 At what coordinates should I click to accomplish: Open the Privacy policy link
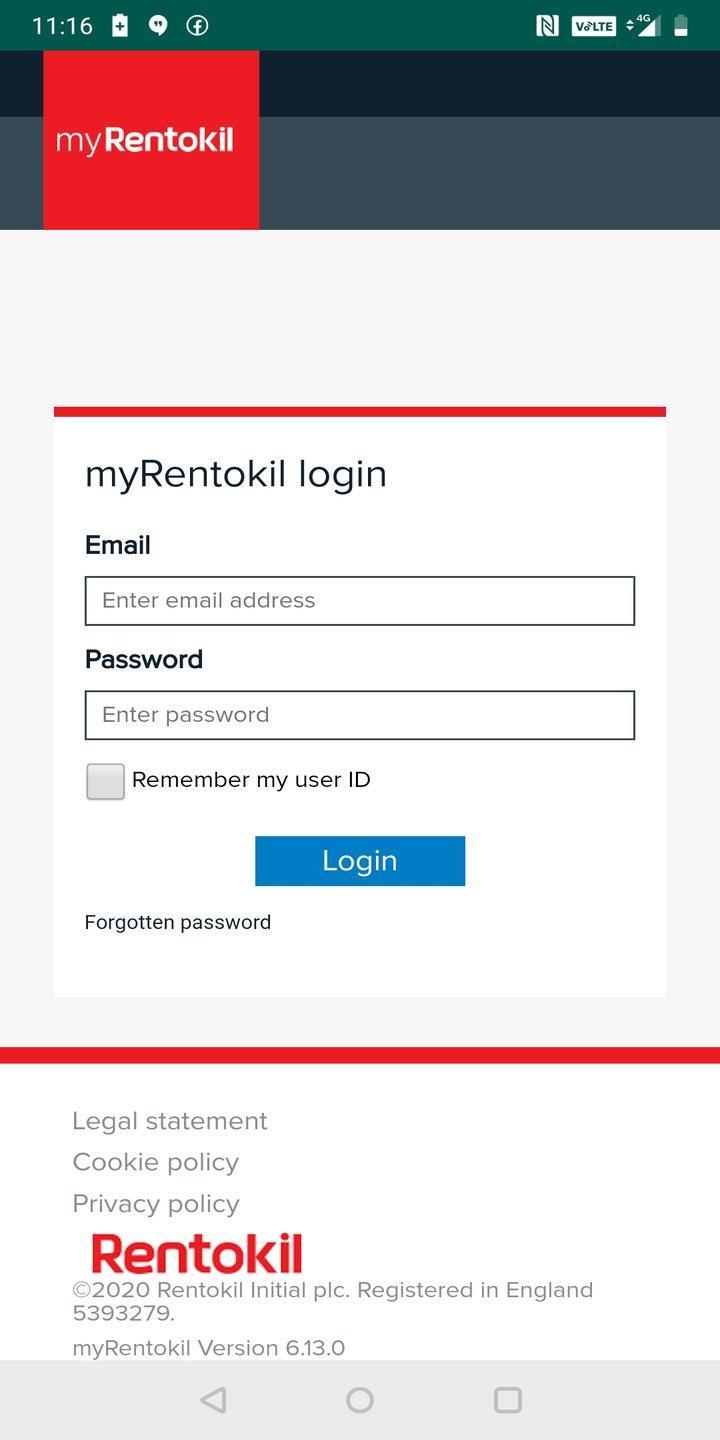point(156,1203)
